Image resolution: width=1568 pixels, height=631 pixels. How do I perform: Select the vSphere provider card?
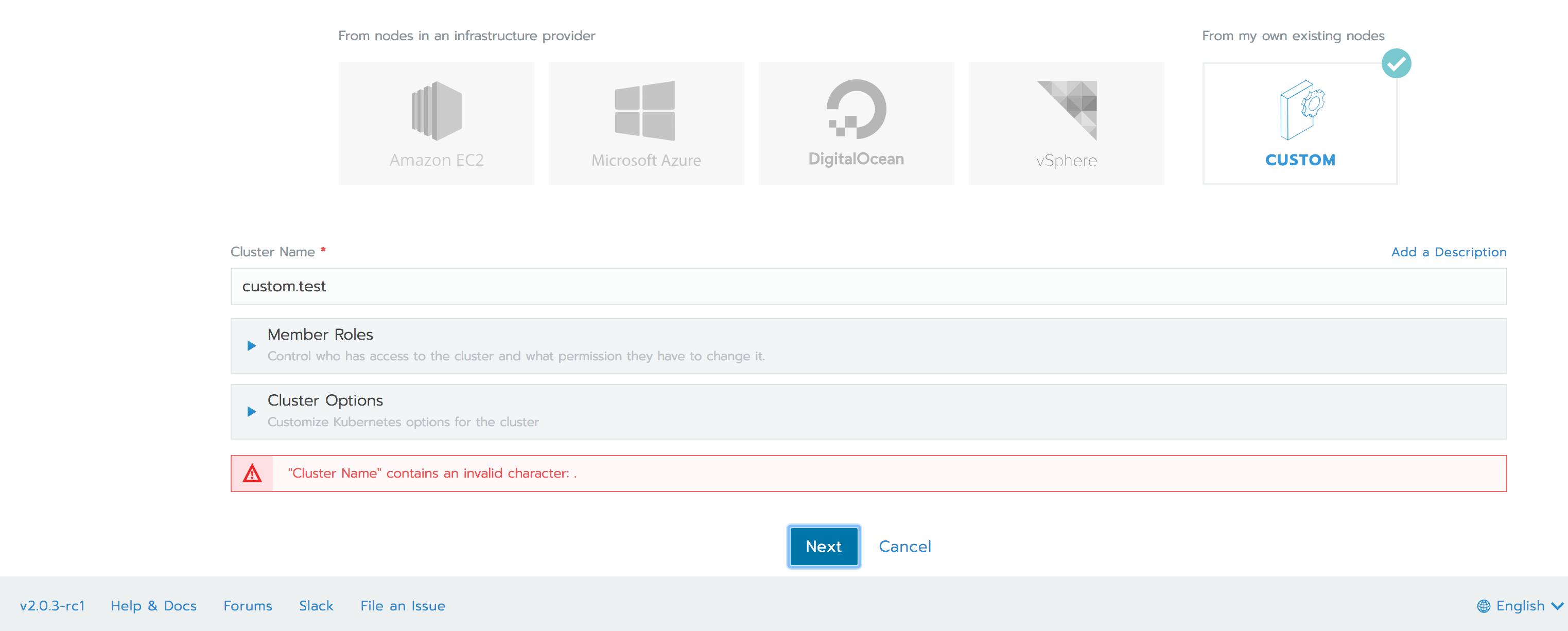click(1067, 123)
